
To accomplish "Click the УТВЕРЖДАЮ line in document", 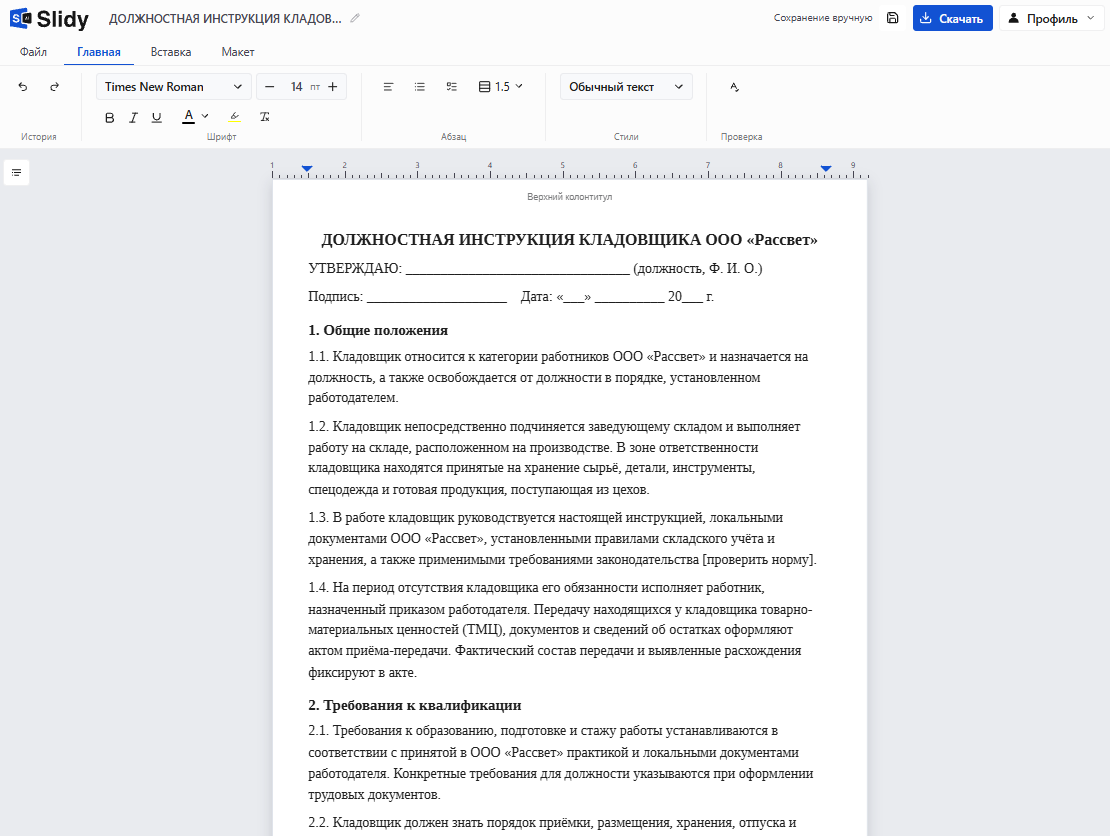I will (x=535, y=268).
